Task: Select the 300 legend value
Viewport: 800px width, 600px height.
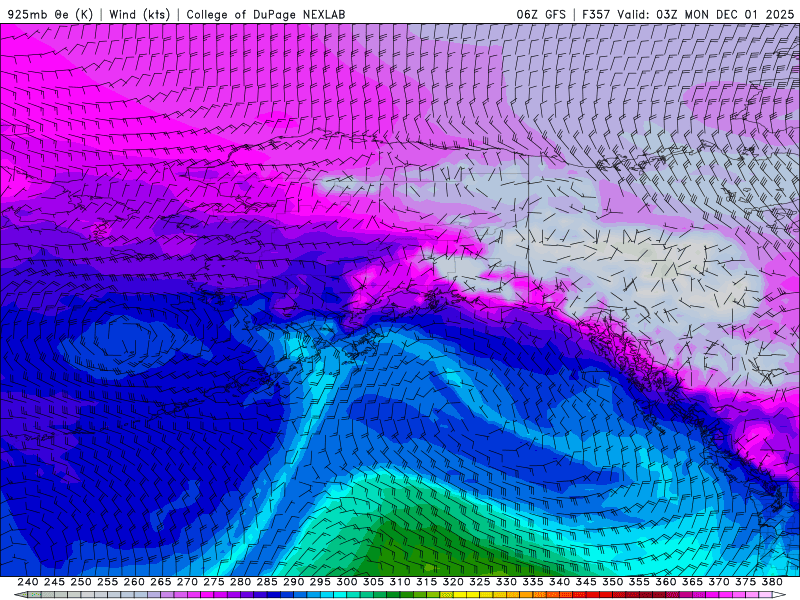Action: click(x=346, y=582)
